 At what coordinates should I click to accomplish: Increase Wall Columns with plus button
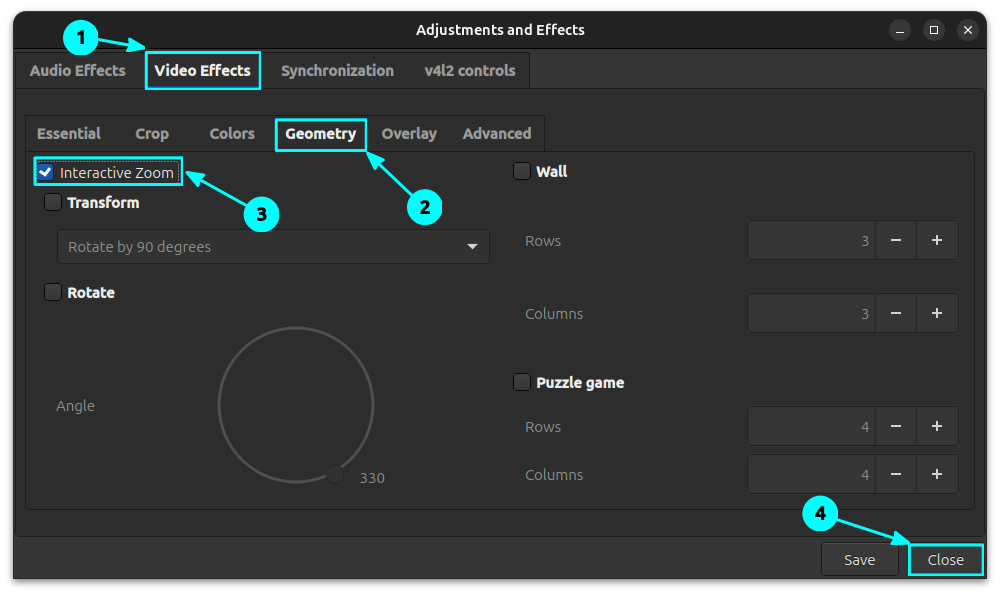937,313
